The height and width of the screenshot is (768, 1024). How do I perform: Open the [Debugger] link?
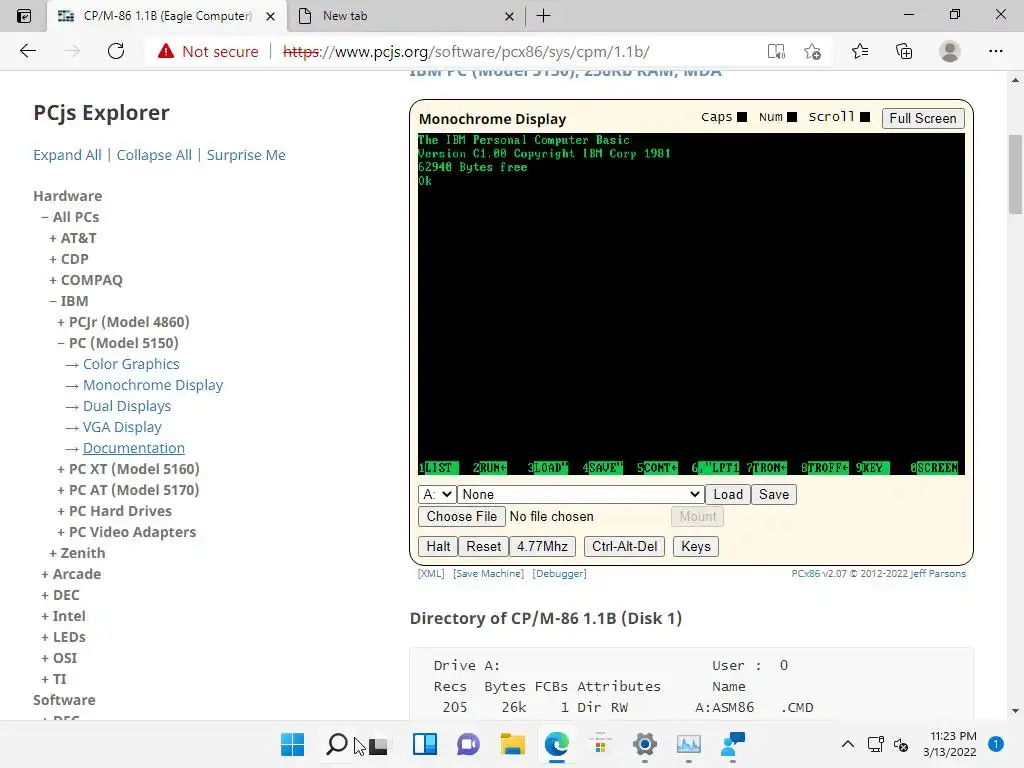click(559, 573)
